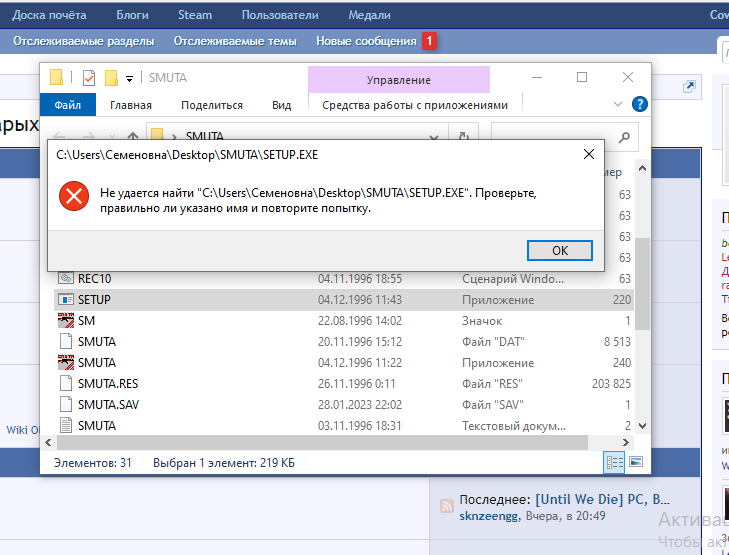Switch to details list view
Screen dimensions: 729x555
pyautogui.click(x=614, y=462)
